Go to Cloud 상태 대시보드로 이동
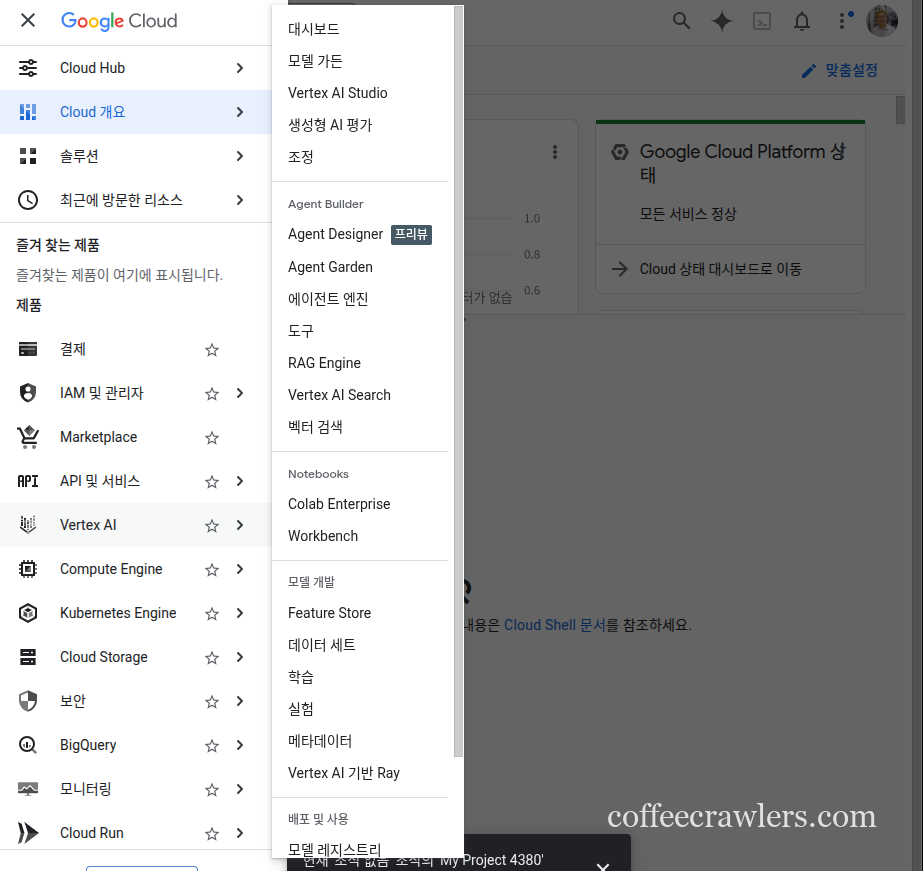923x871 pixels. coord(720,269)
